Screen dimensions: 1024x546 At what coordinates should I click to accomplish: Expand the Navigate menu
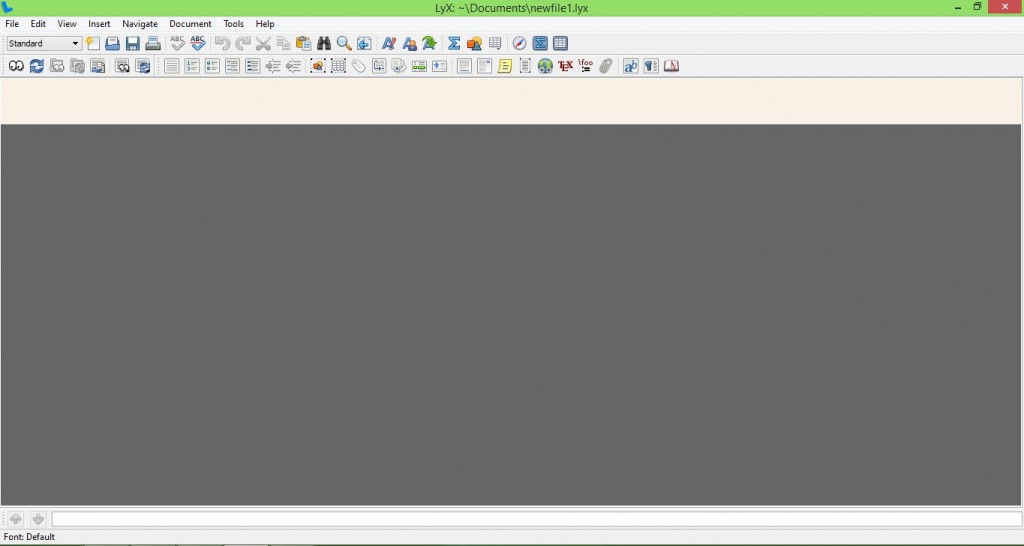click(x=140, y=24)
